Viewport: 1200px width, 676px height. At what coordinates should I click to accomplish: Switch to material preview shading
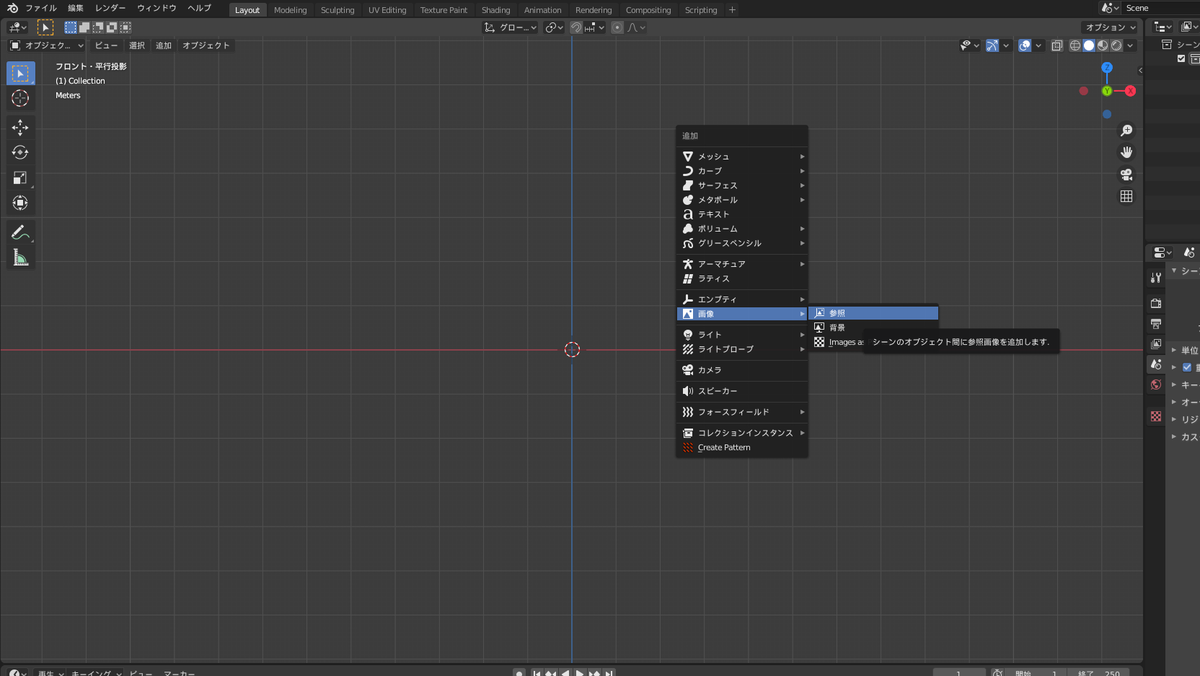point(1102,45)
